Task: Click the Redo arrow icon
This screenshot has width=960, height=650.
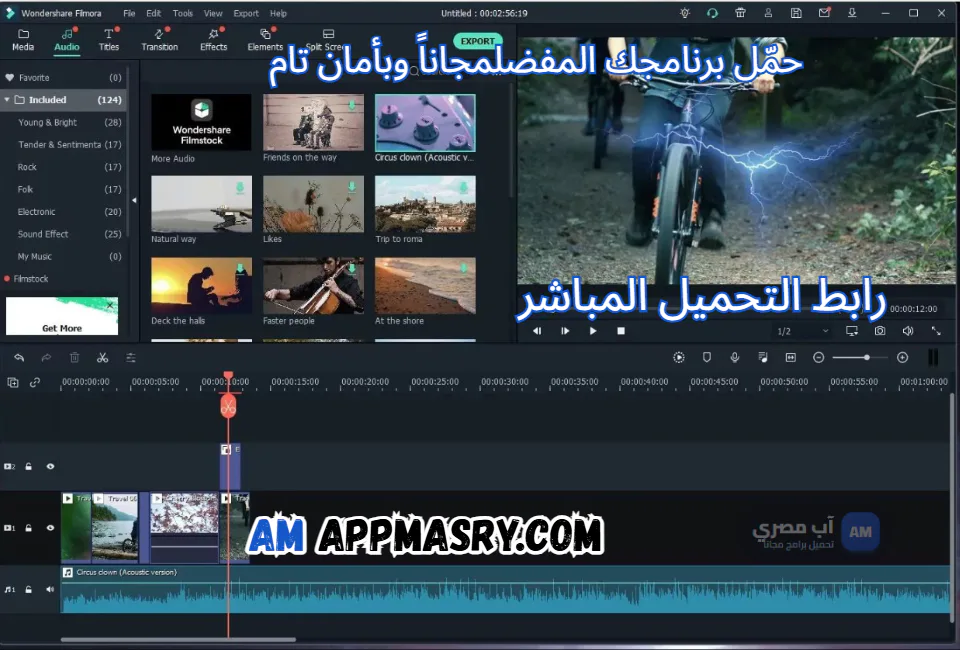Action: (47, 357)
